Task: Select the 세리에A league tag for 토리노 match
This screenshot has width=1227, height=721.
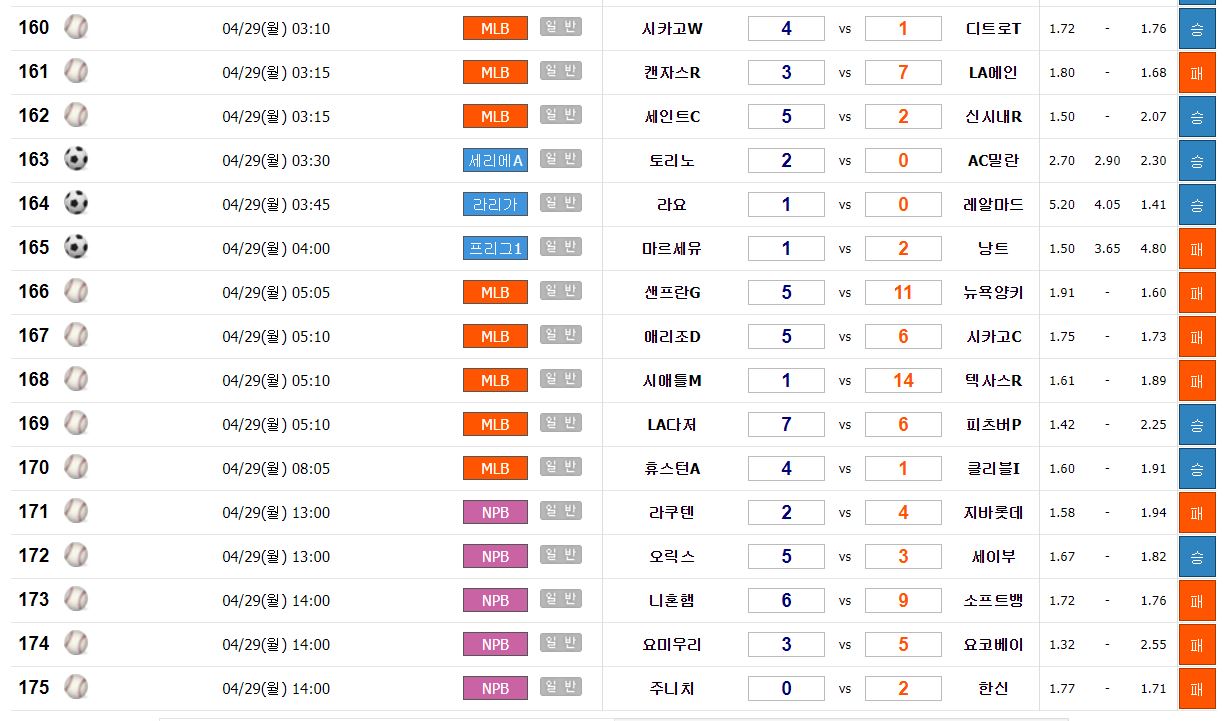Action: coord(495,161)
